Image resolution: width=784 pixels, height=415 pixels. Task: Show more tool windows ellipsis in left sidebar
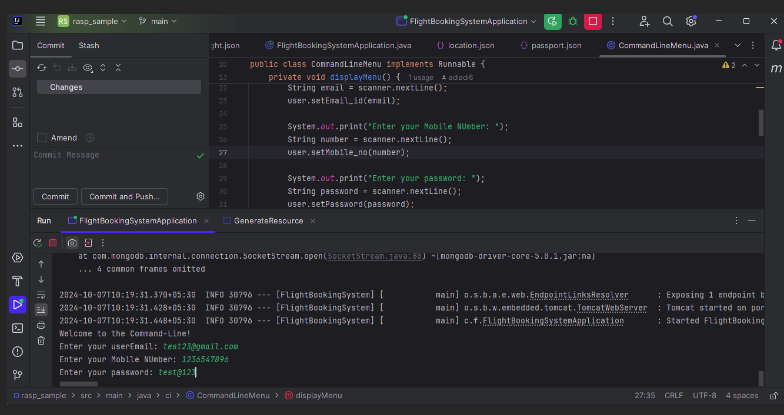pos(18,146)
